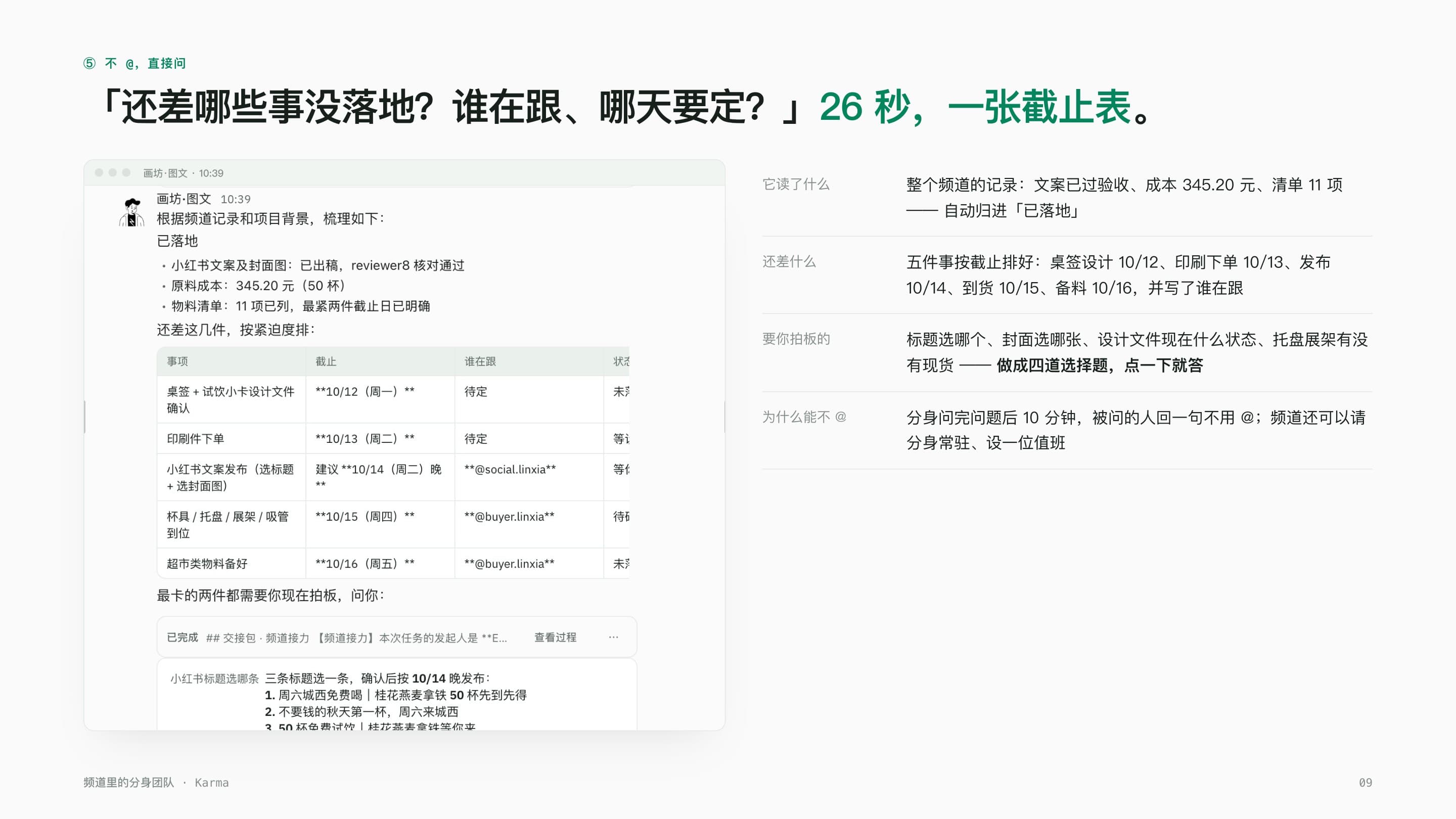
Task: Click the 桌签 + 试饮小卡设计文件确认 cell
Action: click(231, 399)
